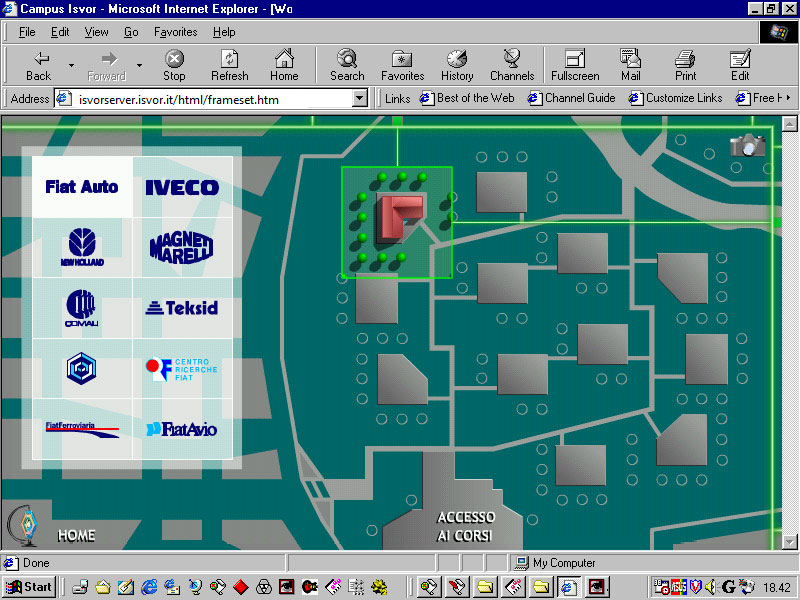Go to the browser Home page
This screenshot has width=800, height=600.
tap(284, 66)
